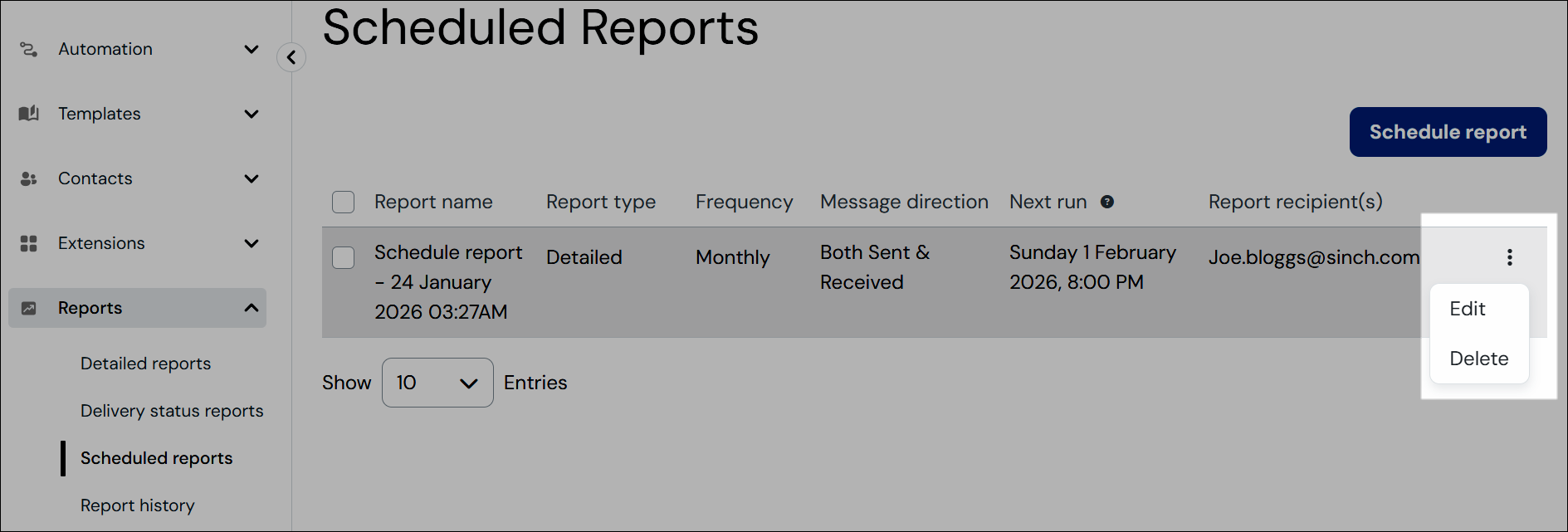
Task: Choose Delete from the row context menu
Action: pyautogui.click(x=1479, y=359)
